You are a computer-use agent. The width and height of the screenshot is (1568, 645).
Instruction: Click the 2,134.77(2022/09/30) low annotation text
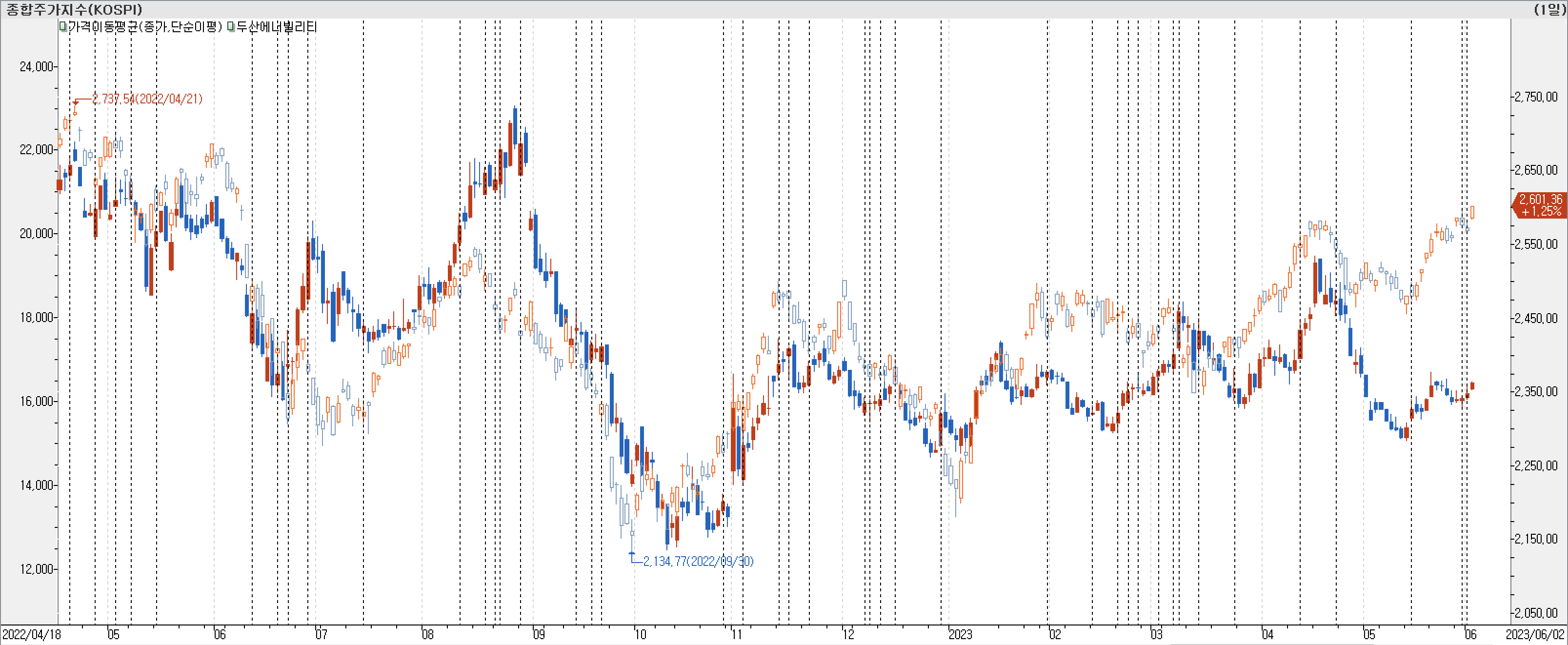698,561
